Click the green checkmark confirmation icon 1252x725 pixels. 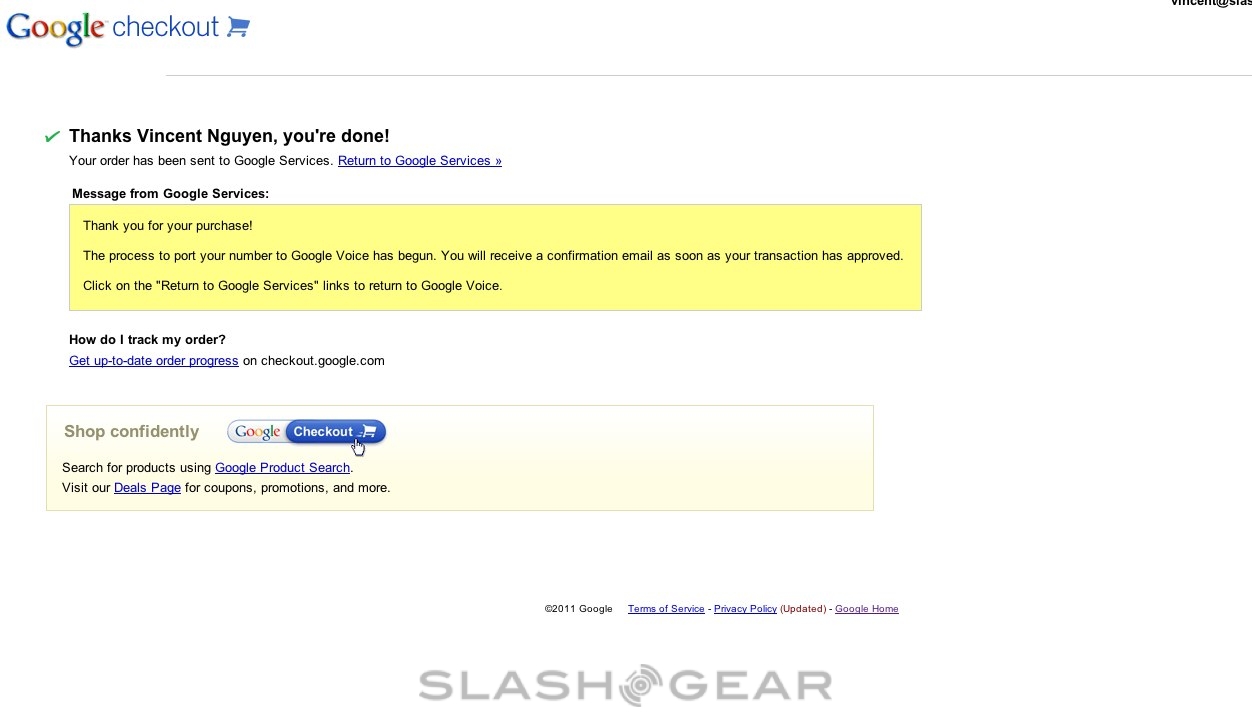(x=52, y=137)
